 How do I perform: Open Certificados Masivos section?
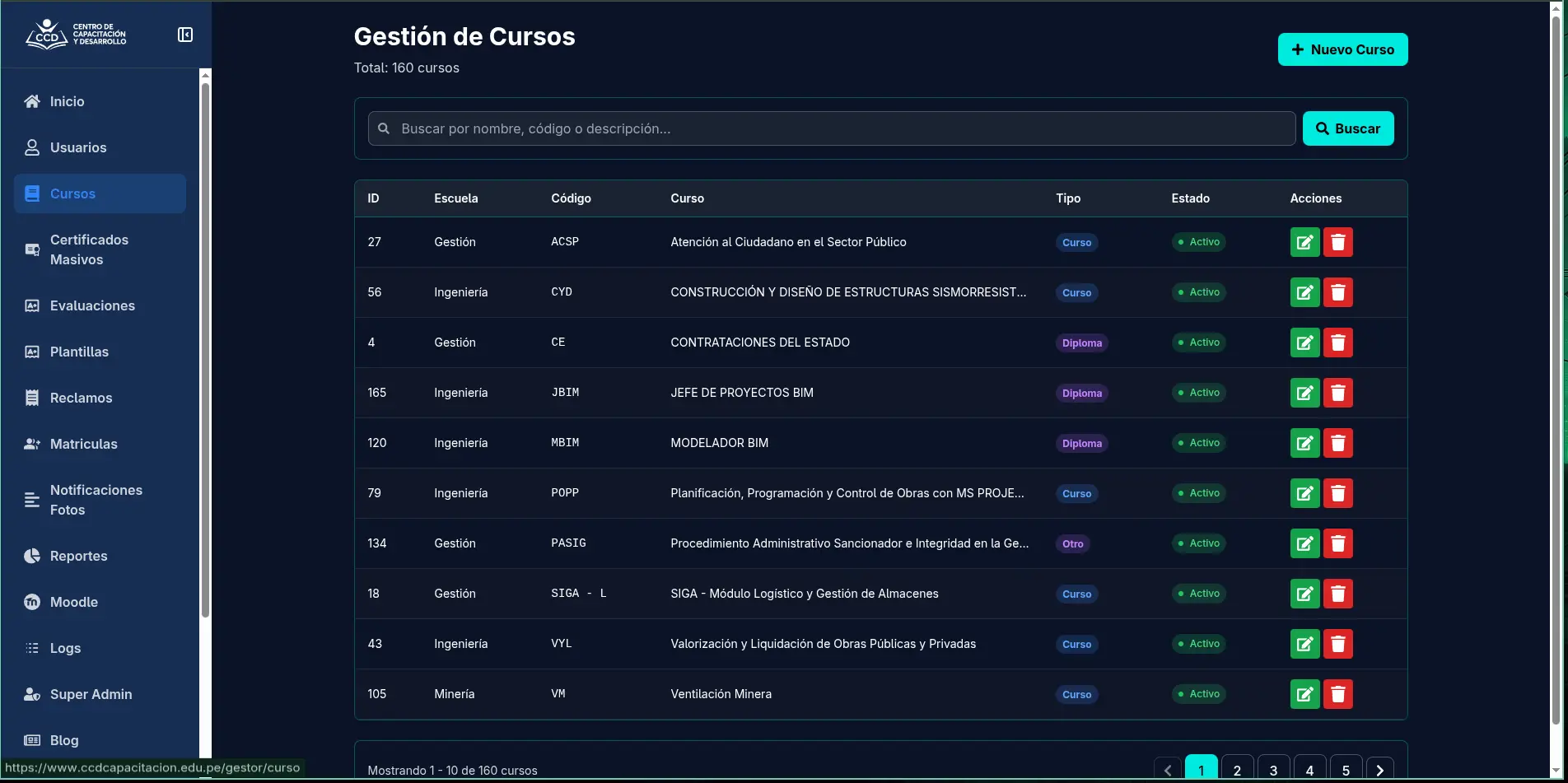pos(100,249)
